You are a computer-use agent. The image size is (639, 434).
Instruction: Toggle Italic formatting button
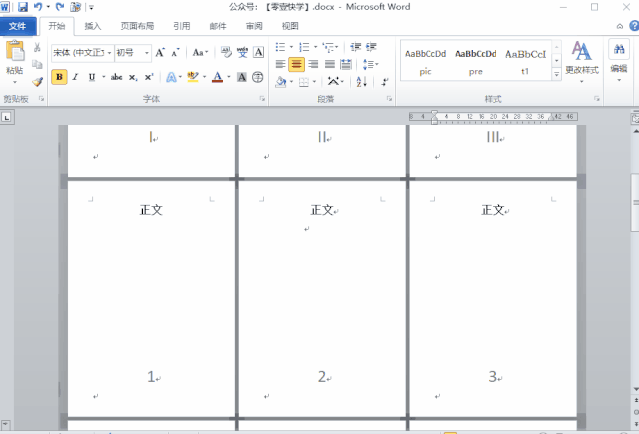pos(75,77)
